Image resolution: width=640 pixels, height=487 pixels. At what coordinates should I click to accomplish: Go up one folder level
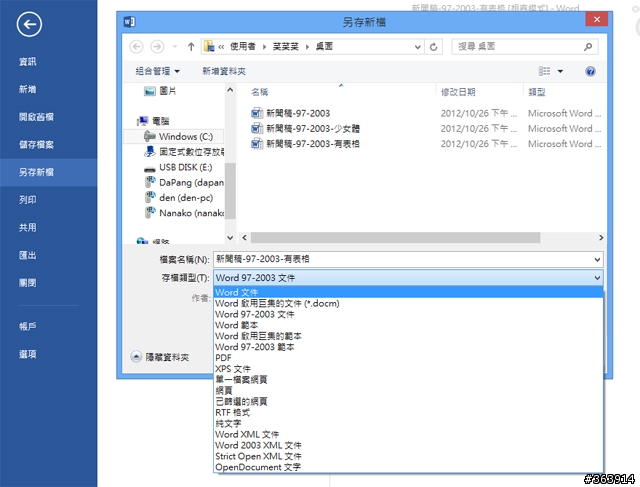click(191, 47)
